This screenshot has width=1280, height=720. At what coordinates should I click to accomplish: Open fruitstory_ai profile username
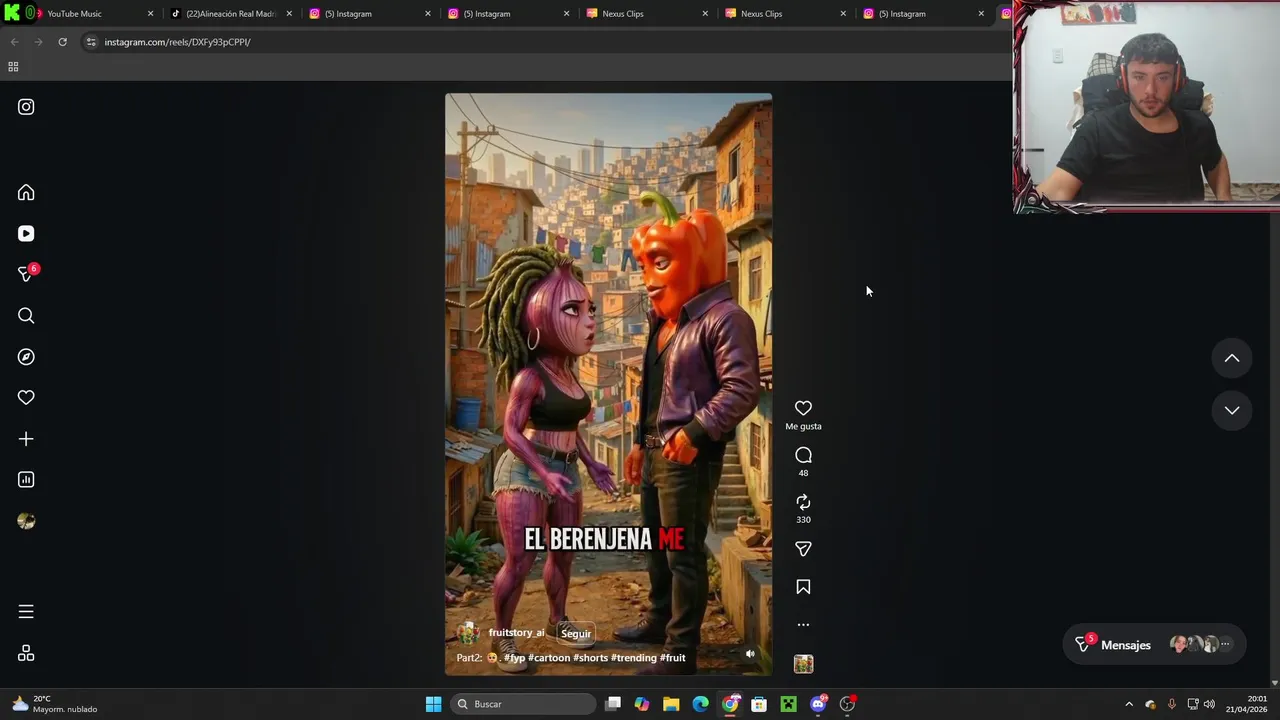[516, 633]
